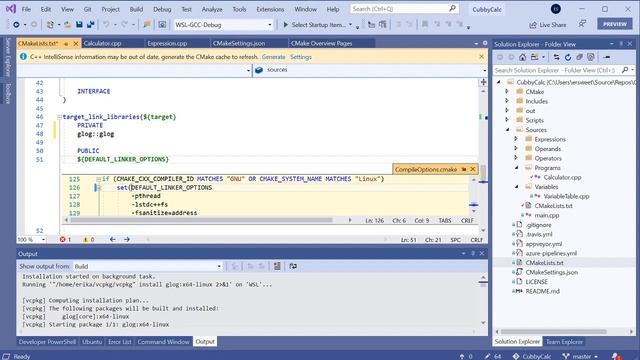
Task: Click the tab-list gear icon in the editor tab row
Action: tap(485, 43)
